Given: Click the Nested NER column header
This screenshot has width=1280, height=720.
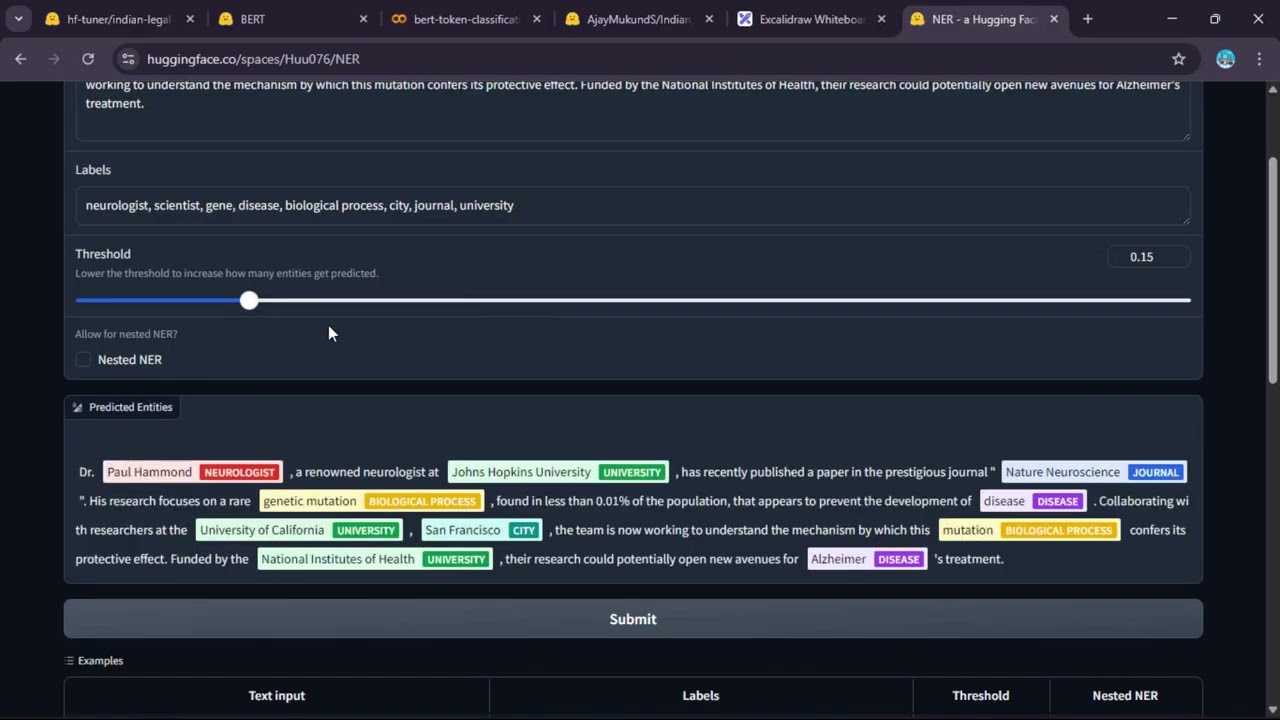Looking at the screenshot, I should [1125, 696].
